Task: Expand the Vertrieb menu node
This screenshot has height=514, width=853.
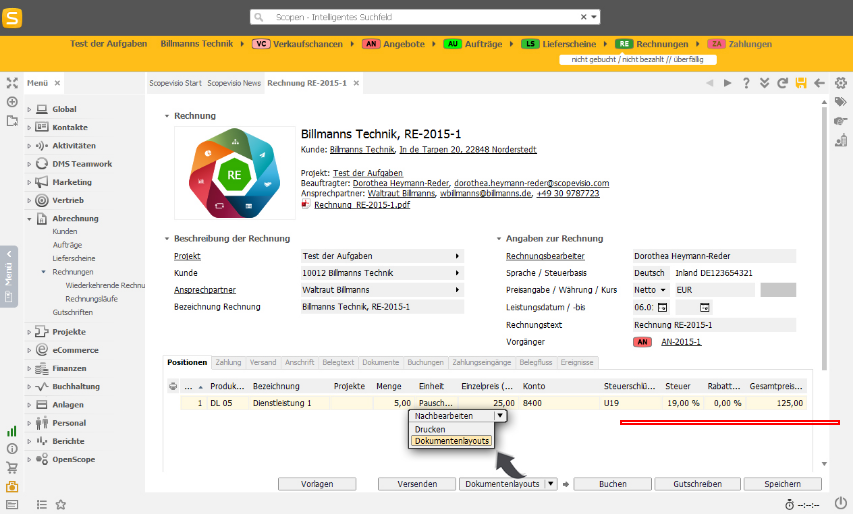Action: pyautogui.click(x=29, y=200)
